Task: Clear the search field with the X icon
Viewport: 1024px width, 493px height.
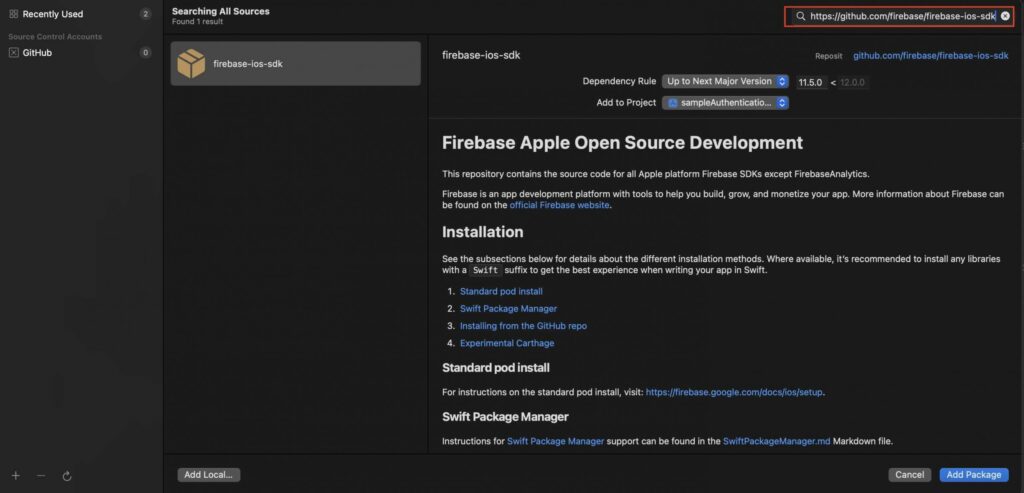Action: 1005,16
